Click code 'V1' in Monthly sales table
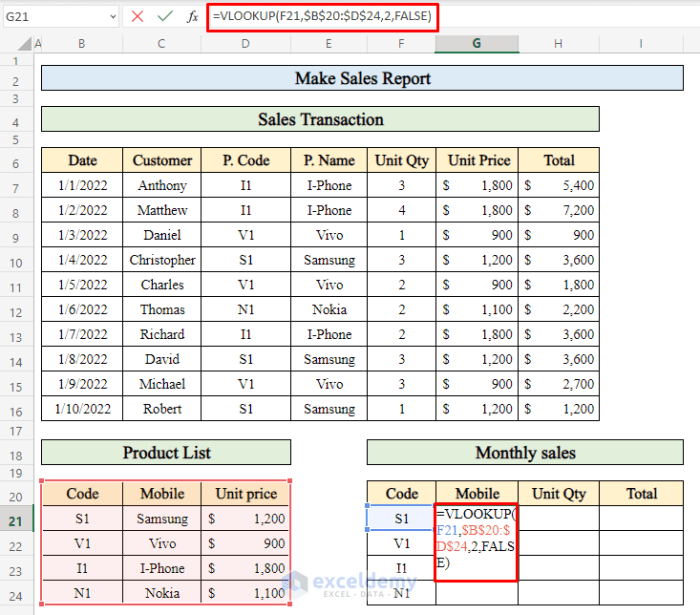Image resolution: width=700 pixels, height=615 pixels. (401, 544)
